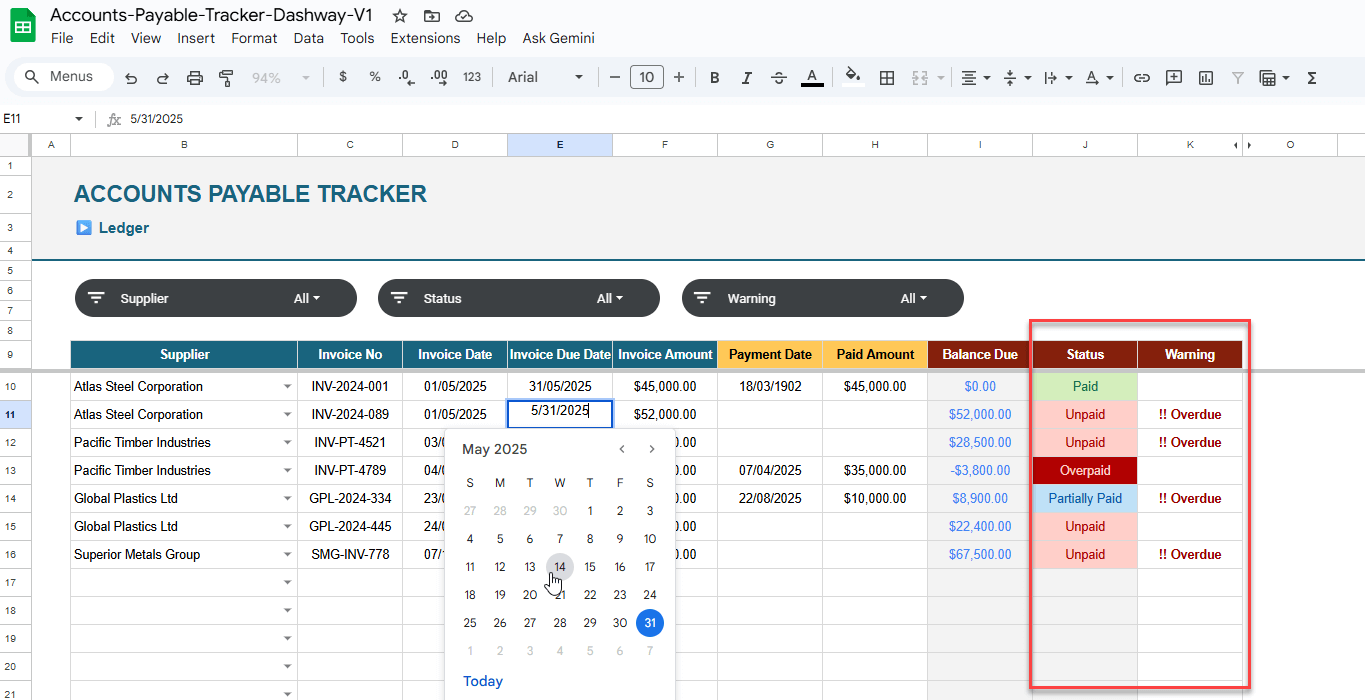Screen dimensions: 1365x700
Task: Select day 14 in the May calendar
Action: click(560, 567)
